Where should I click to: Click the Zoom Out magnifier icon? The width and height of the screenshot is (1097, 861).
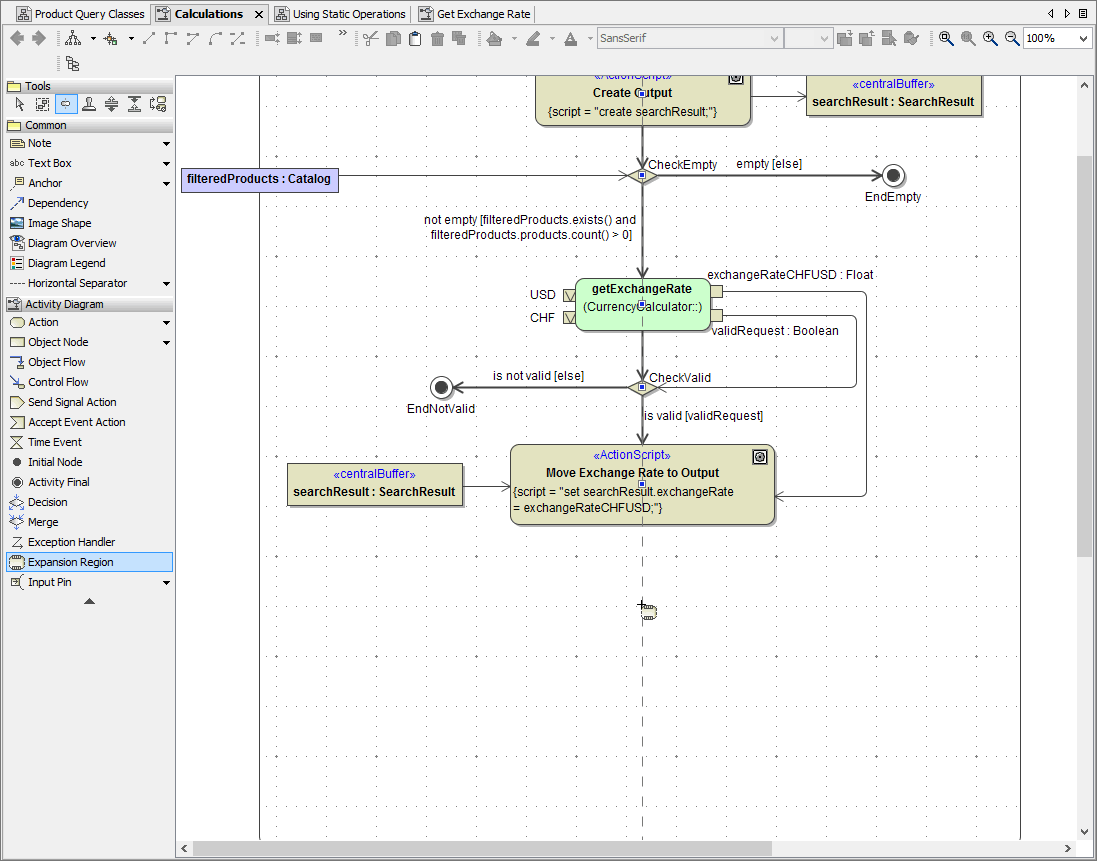click(1012, 38)
